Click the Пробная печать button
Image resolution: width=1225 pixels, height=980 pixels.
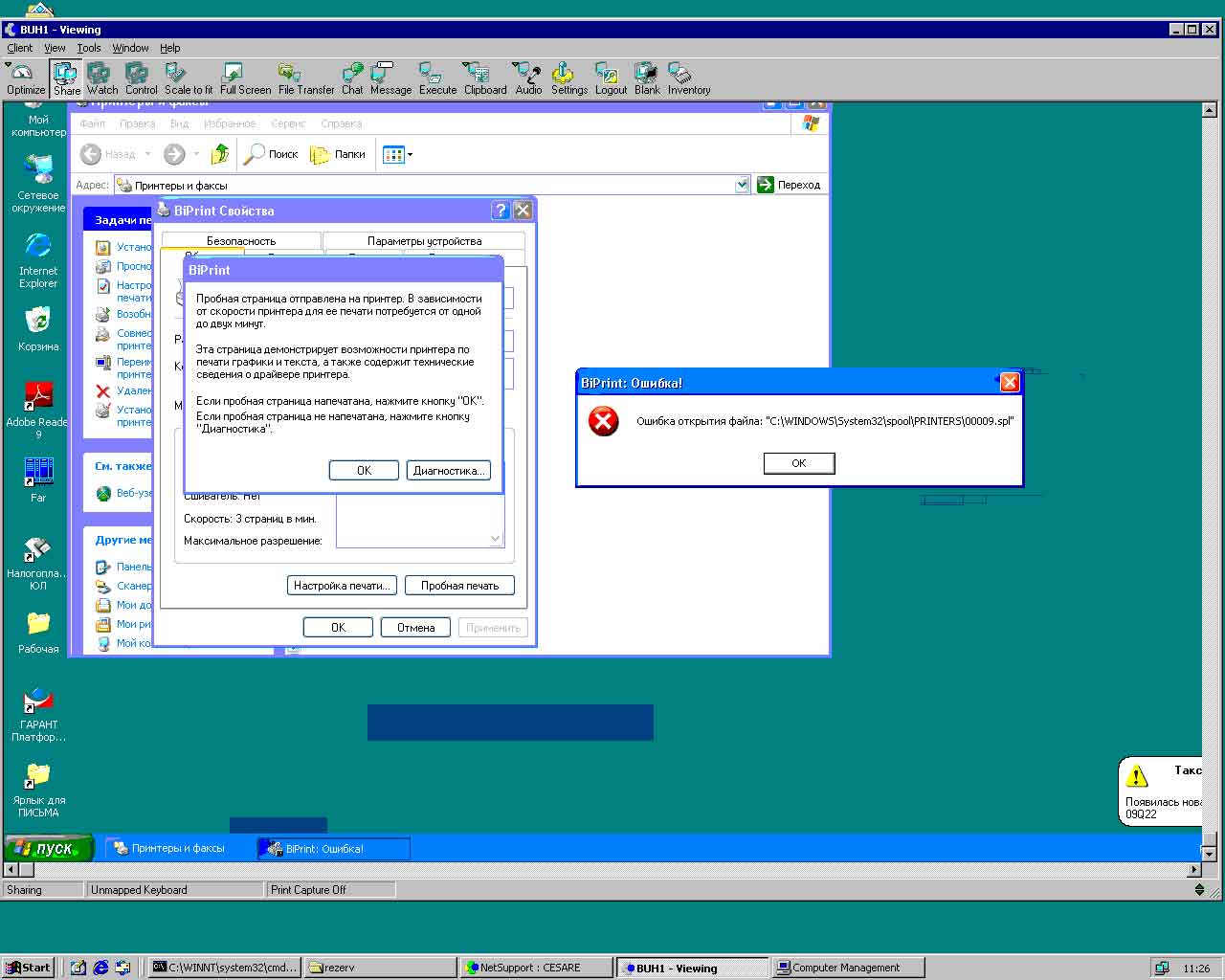click(x=459, y=585)
